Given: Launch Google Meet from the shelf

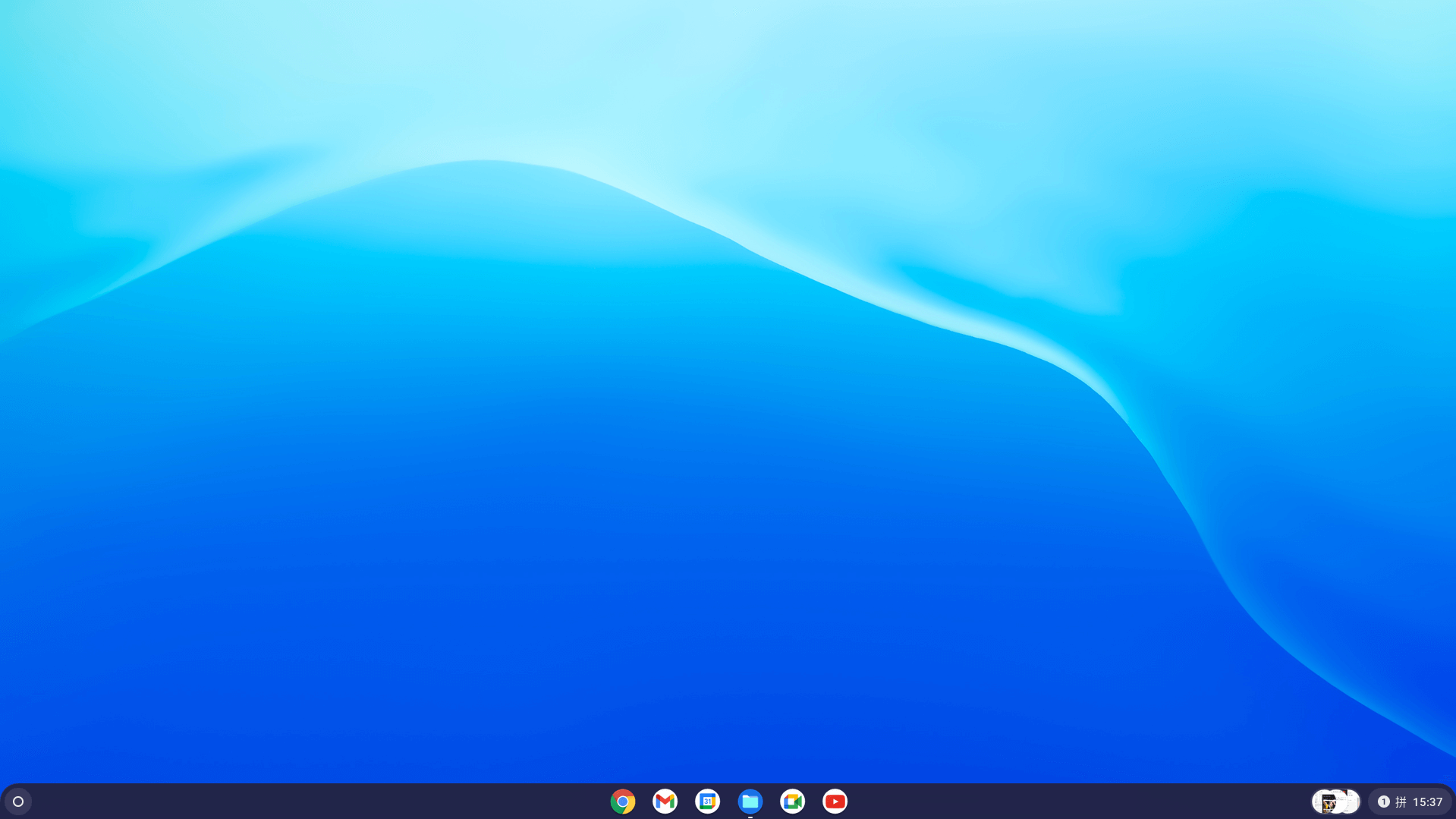Looking at the screenshot, I should [792, 802].
